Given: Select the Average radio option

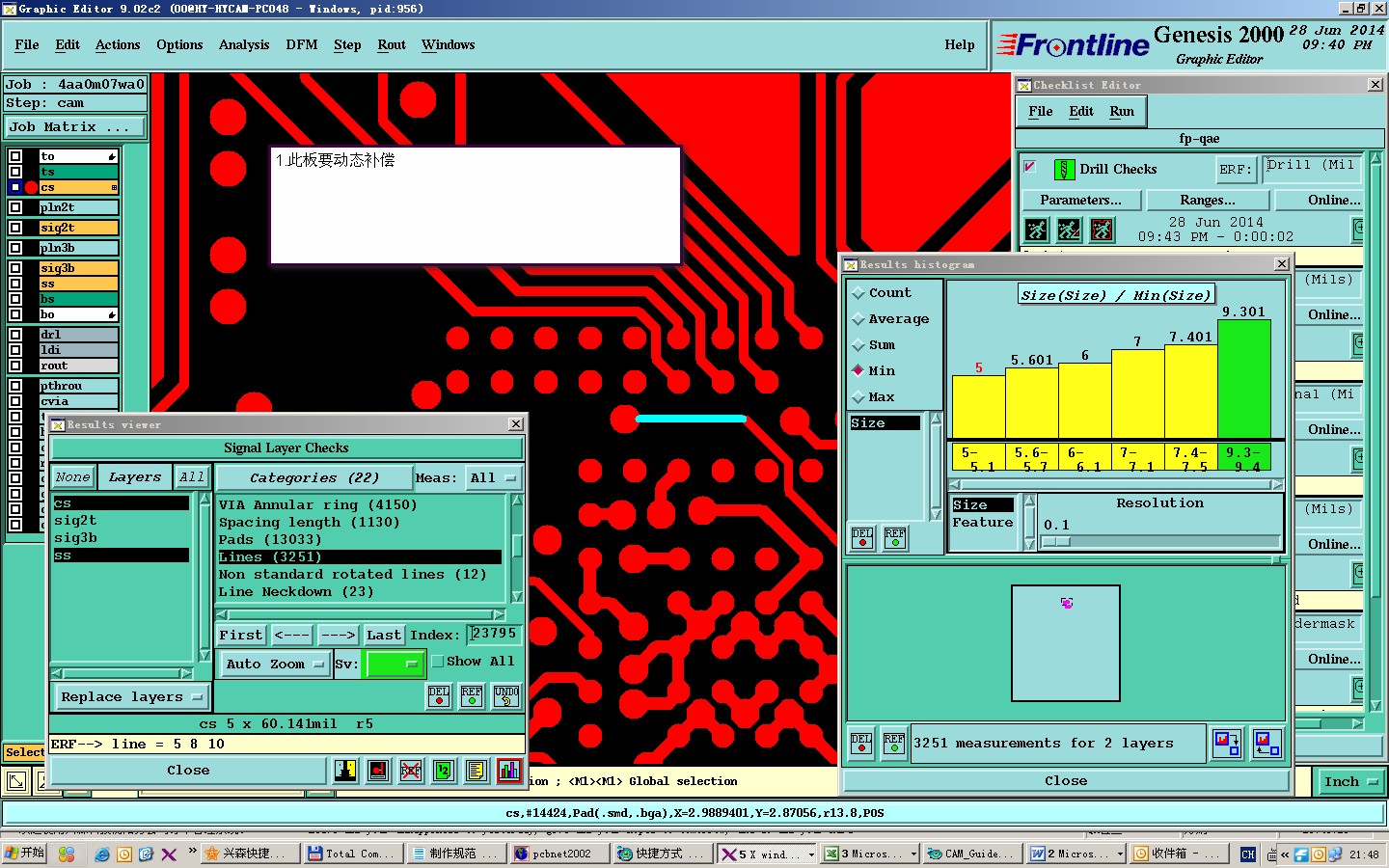Looking at the screenshot, I should click(858, 319).
